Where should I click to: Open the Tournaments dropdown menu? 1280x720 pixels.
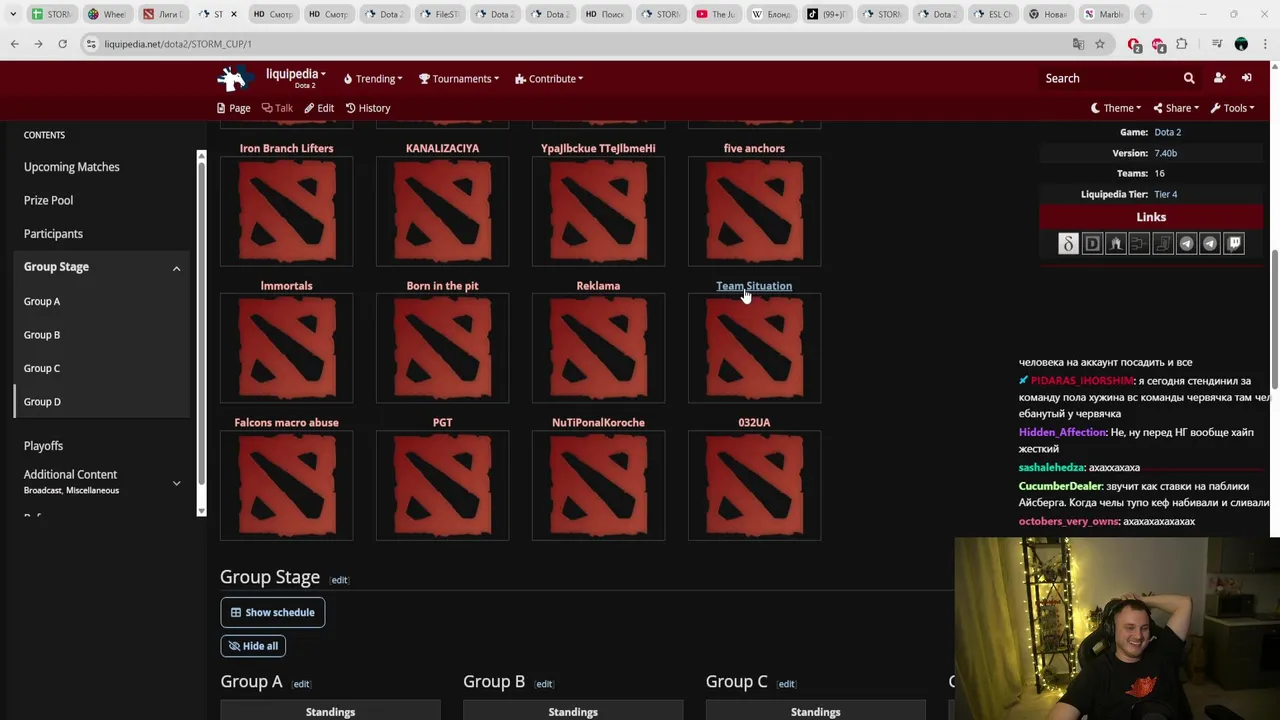click(459, 79)
